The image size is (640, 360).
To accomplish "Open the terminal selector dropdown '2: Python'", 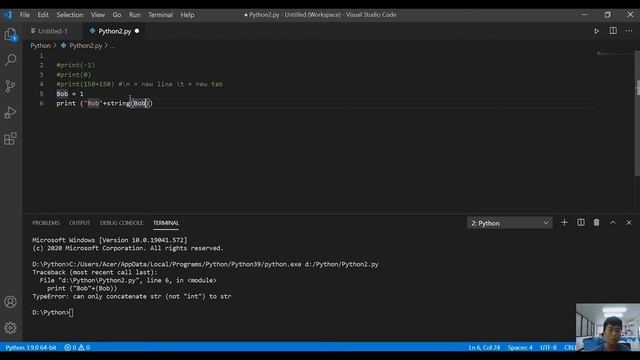I will pos(509,223).
